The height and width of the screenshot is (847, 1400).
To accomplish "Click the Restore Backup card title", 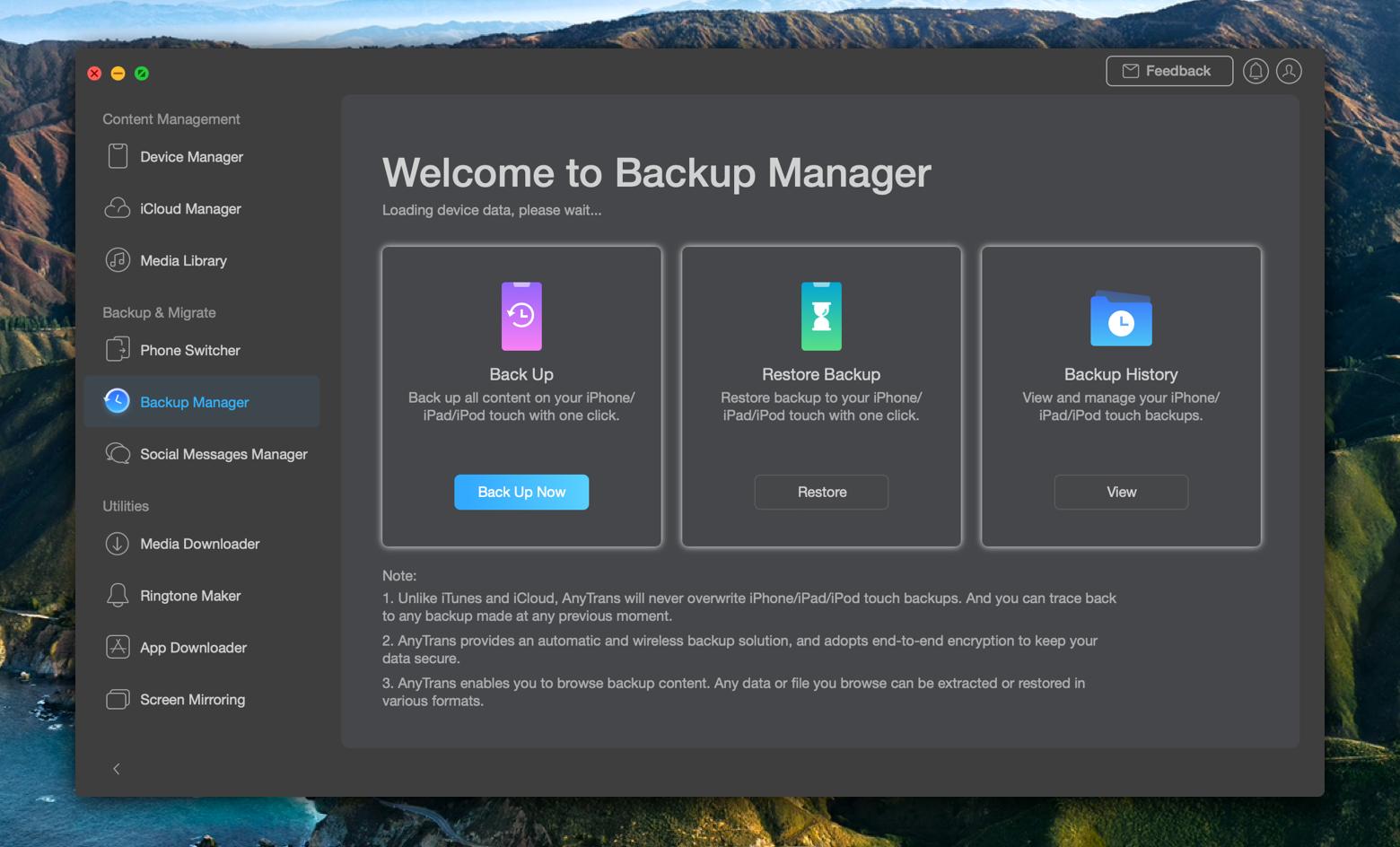I will coord(821,374).
